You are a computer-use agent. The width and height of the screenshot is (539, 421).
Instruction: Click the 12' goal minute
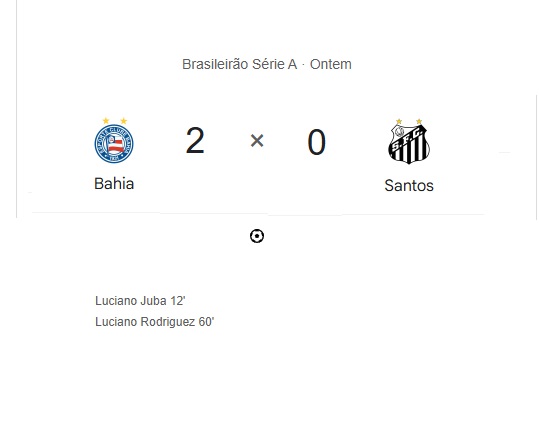click(178, 301)
